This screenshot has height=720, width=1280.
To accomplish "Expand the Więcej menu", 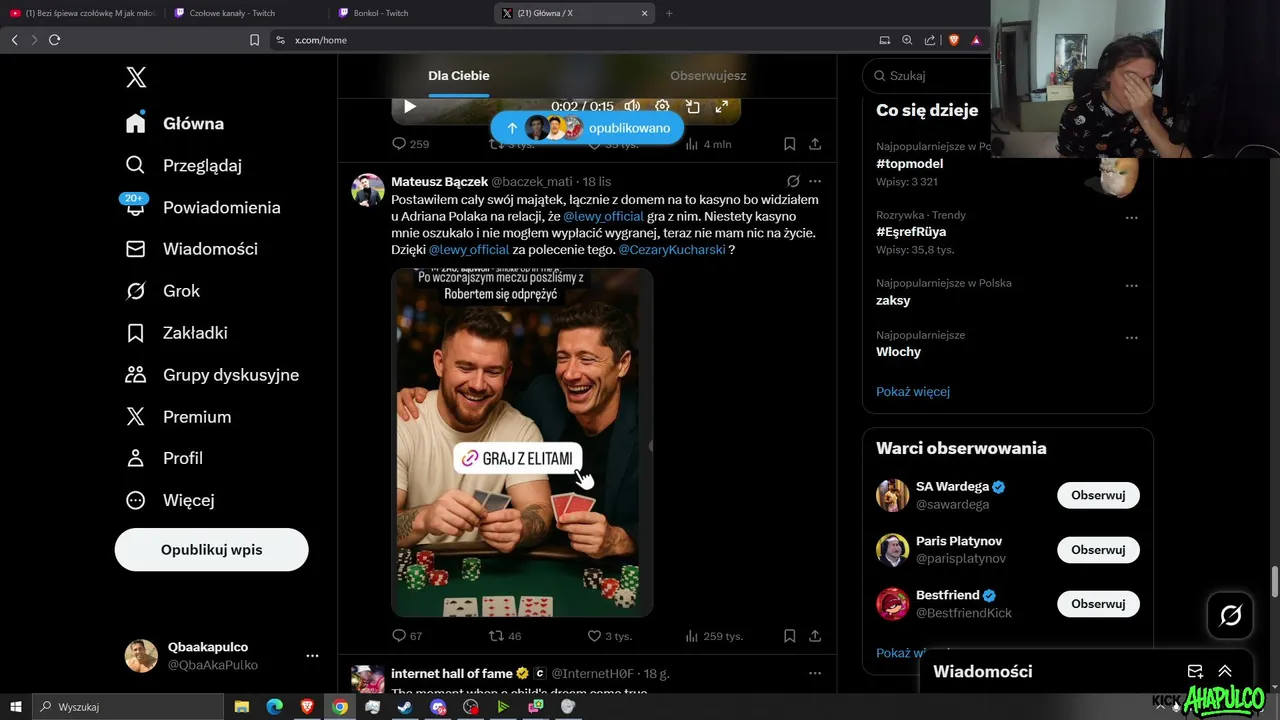I will (170, 500).
